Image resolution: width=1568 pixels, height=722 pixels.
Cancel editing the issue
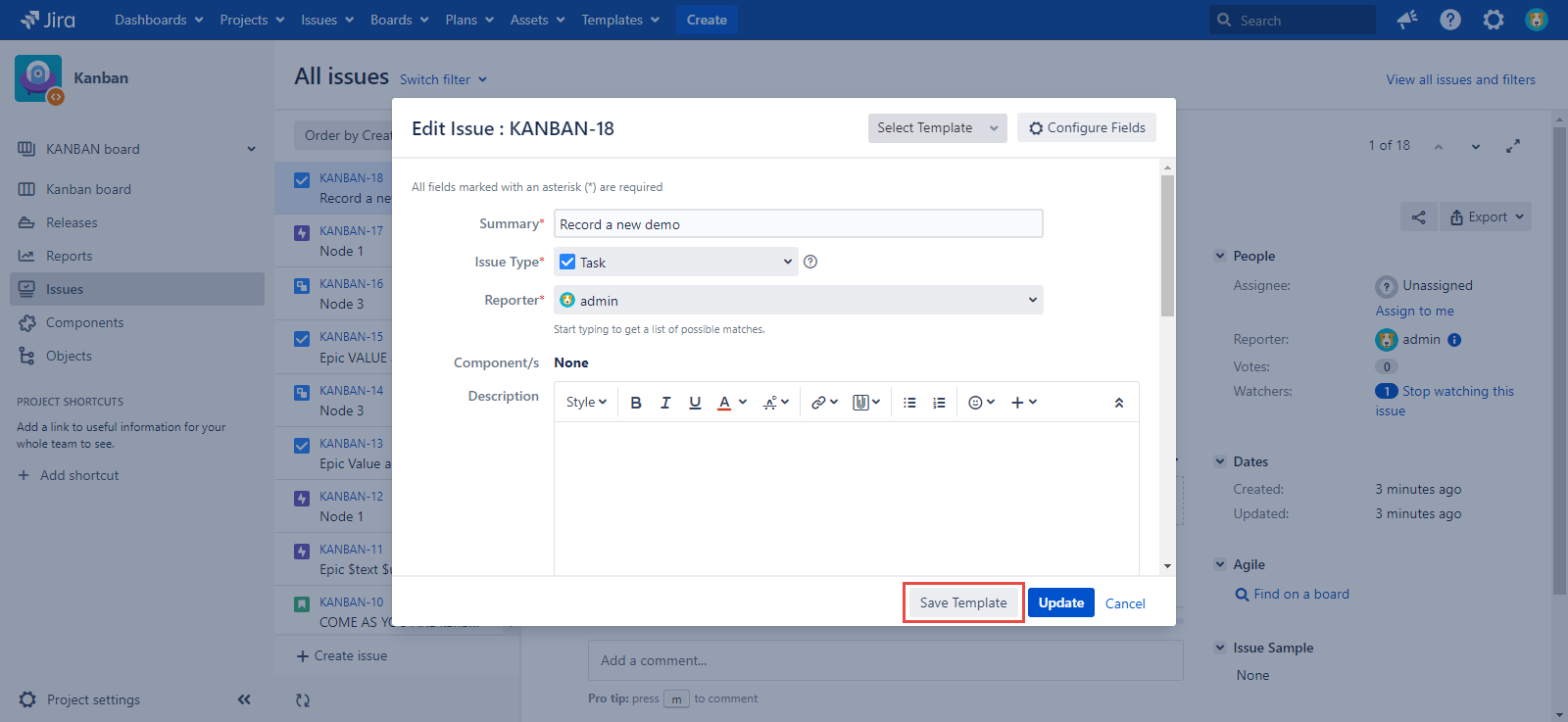click(x=1125, y=603)
